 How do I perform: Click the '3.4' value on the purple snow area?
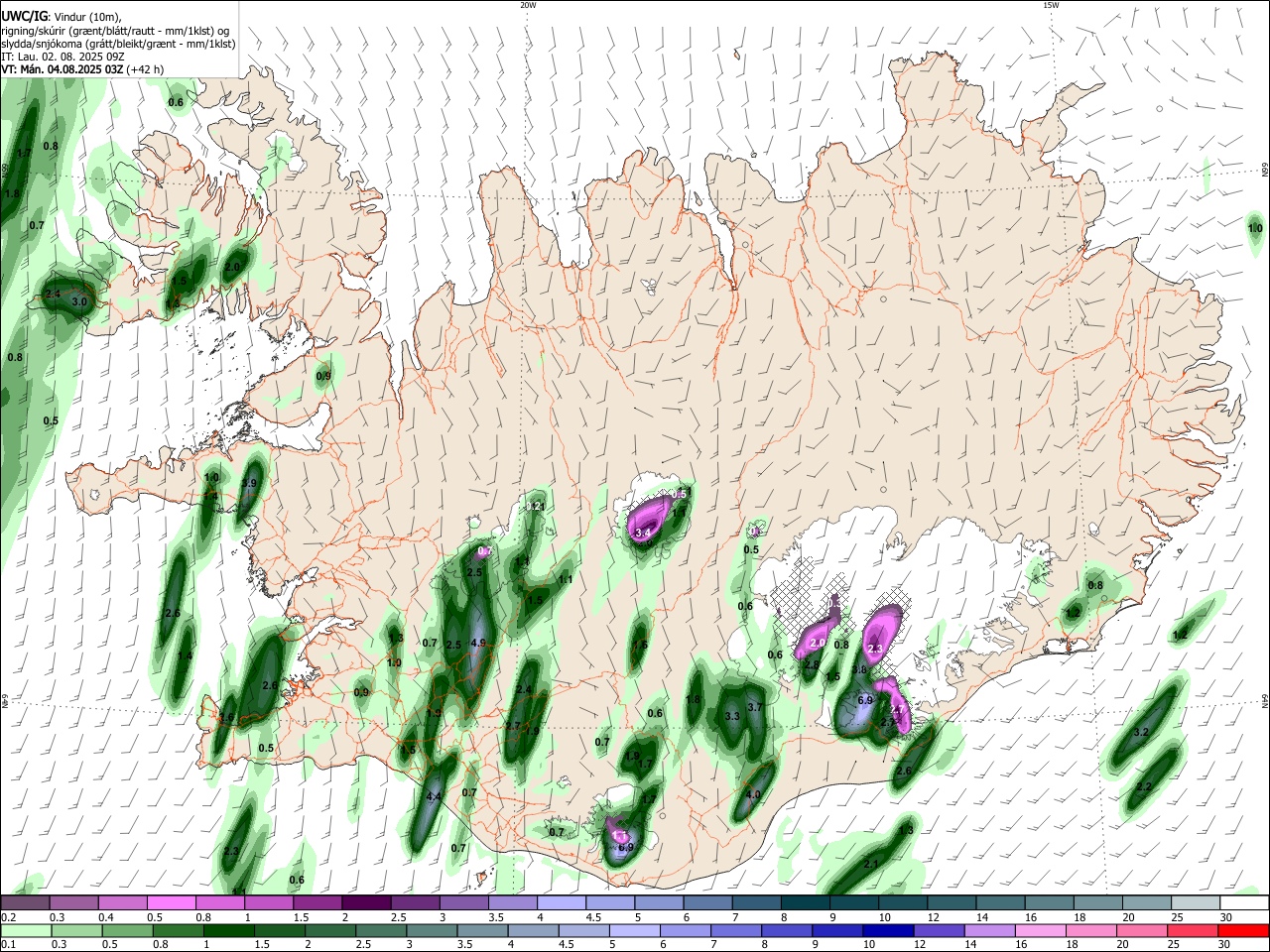click(x=642, y=533)
